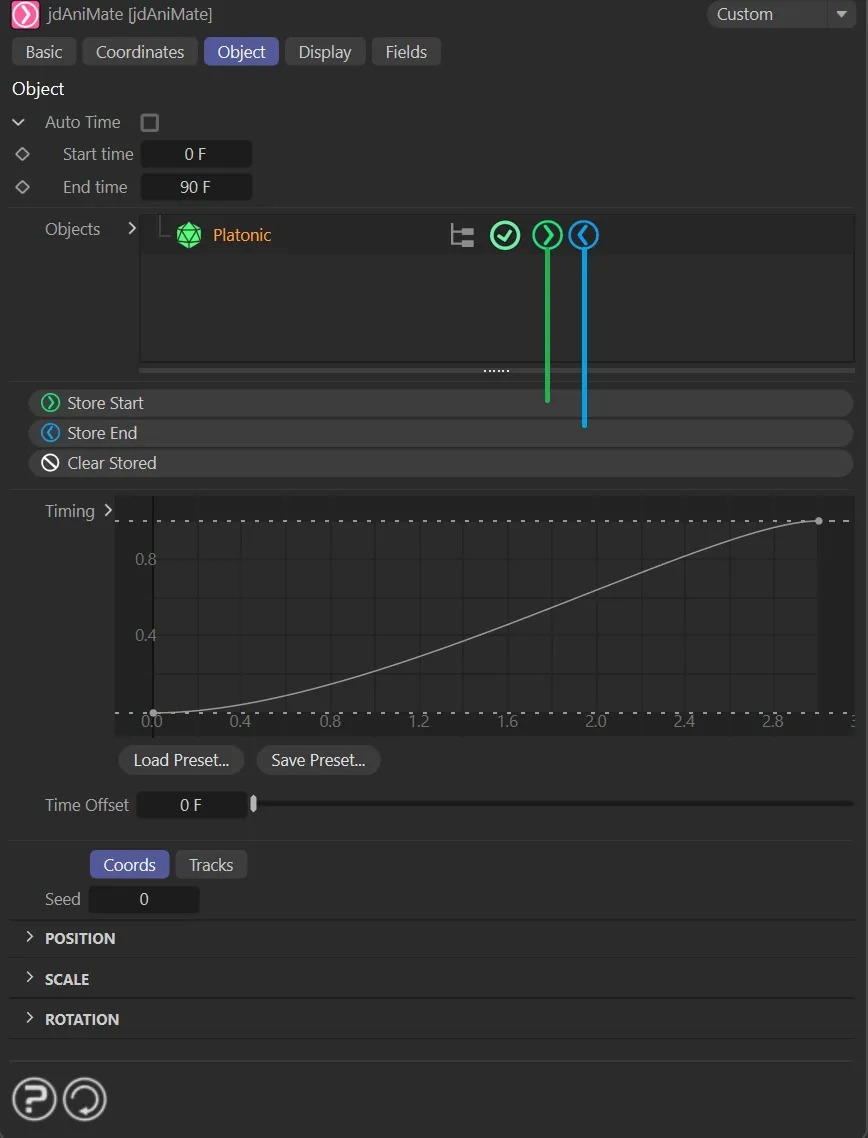The height and width of the screenshot is (1138, 868).
Task: Click the Clear Stored slash icon
Action: (49, 463)
